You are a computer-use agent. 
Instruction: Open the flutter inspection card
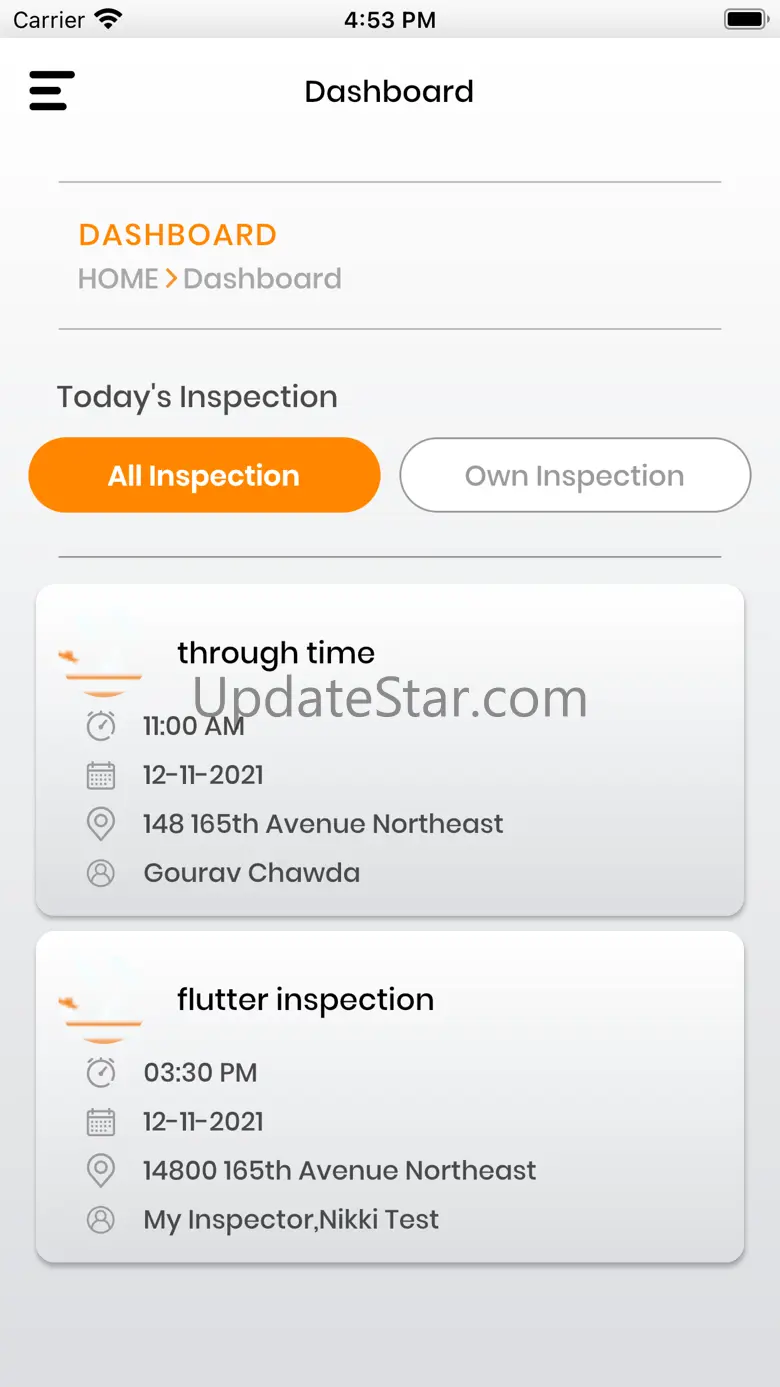[x=390, y=1097]
